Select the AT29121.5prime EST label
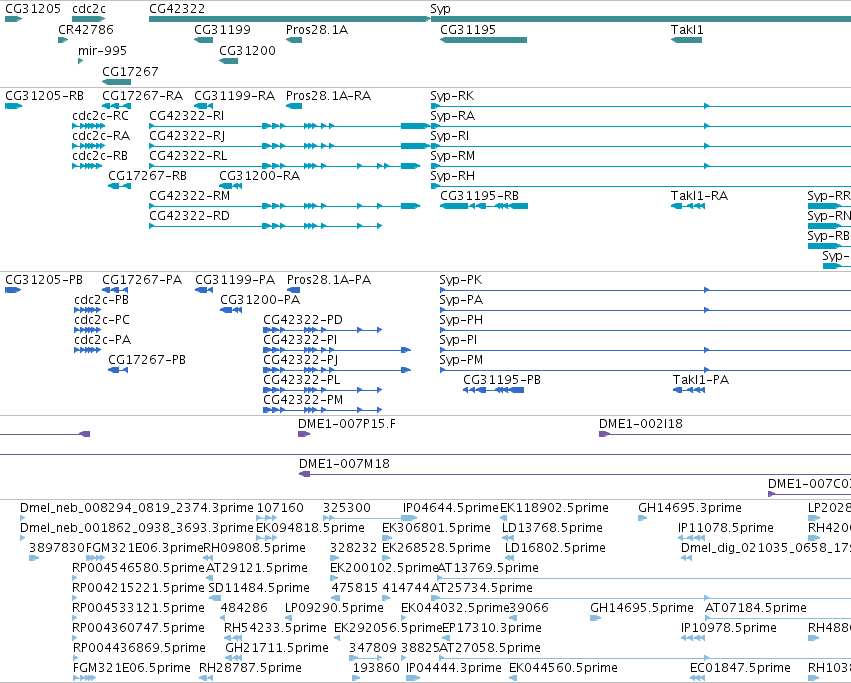 pos(257,568)
